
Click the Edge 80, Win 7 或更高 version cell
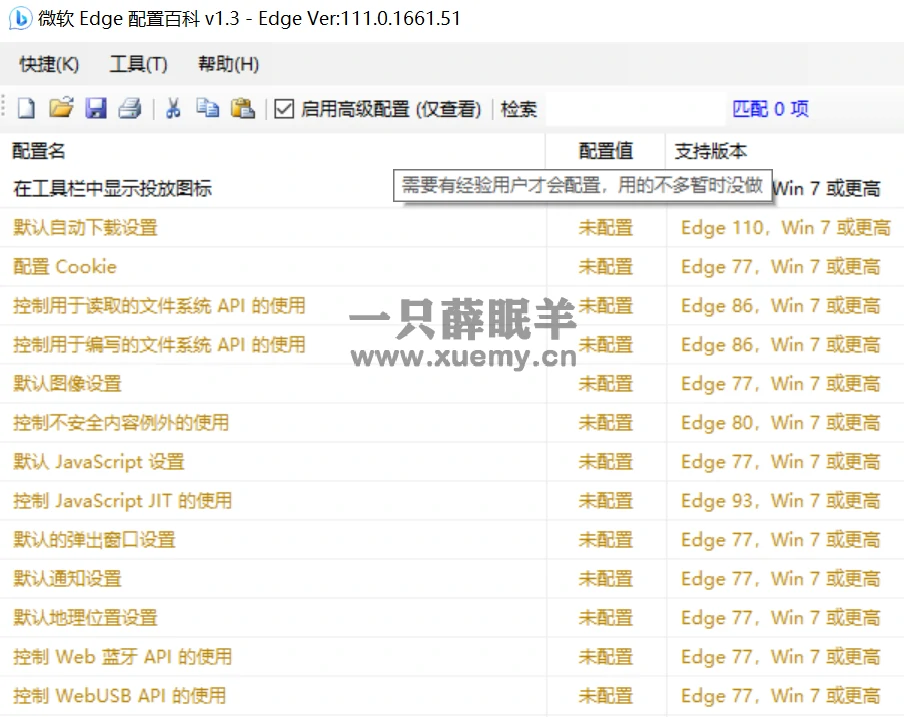coord(781,423)
